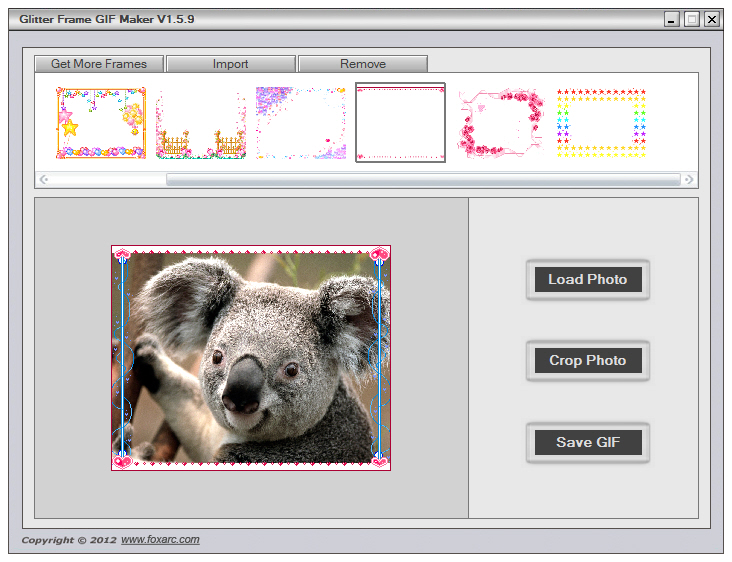Open the www.foxarc.com link
The height and width of the screenshot is (562, 732).
tap(160, 540)
